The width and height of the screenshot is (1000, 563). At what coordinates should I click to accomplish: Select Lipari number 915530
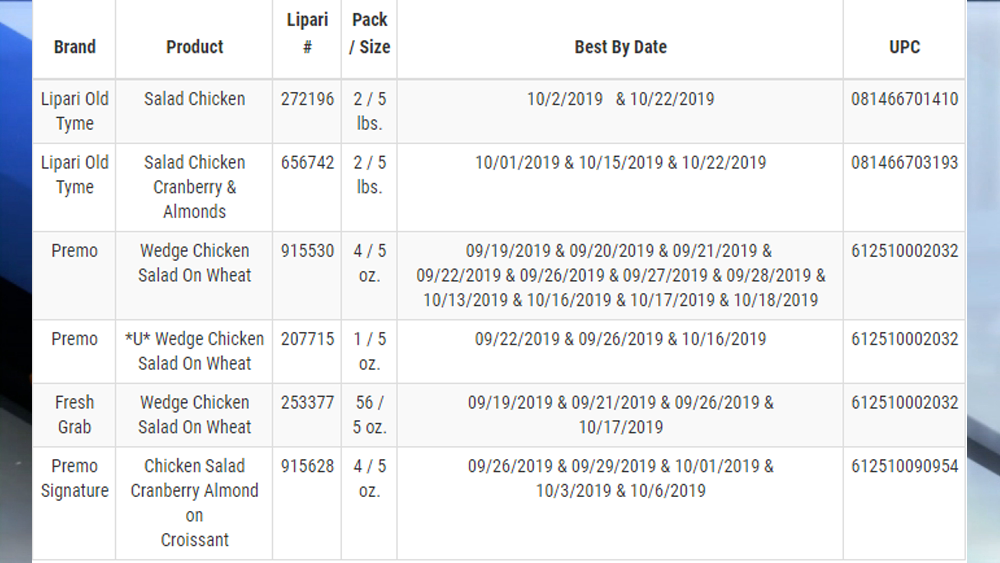(307, 251)
